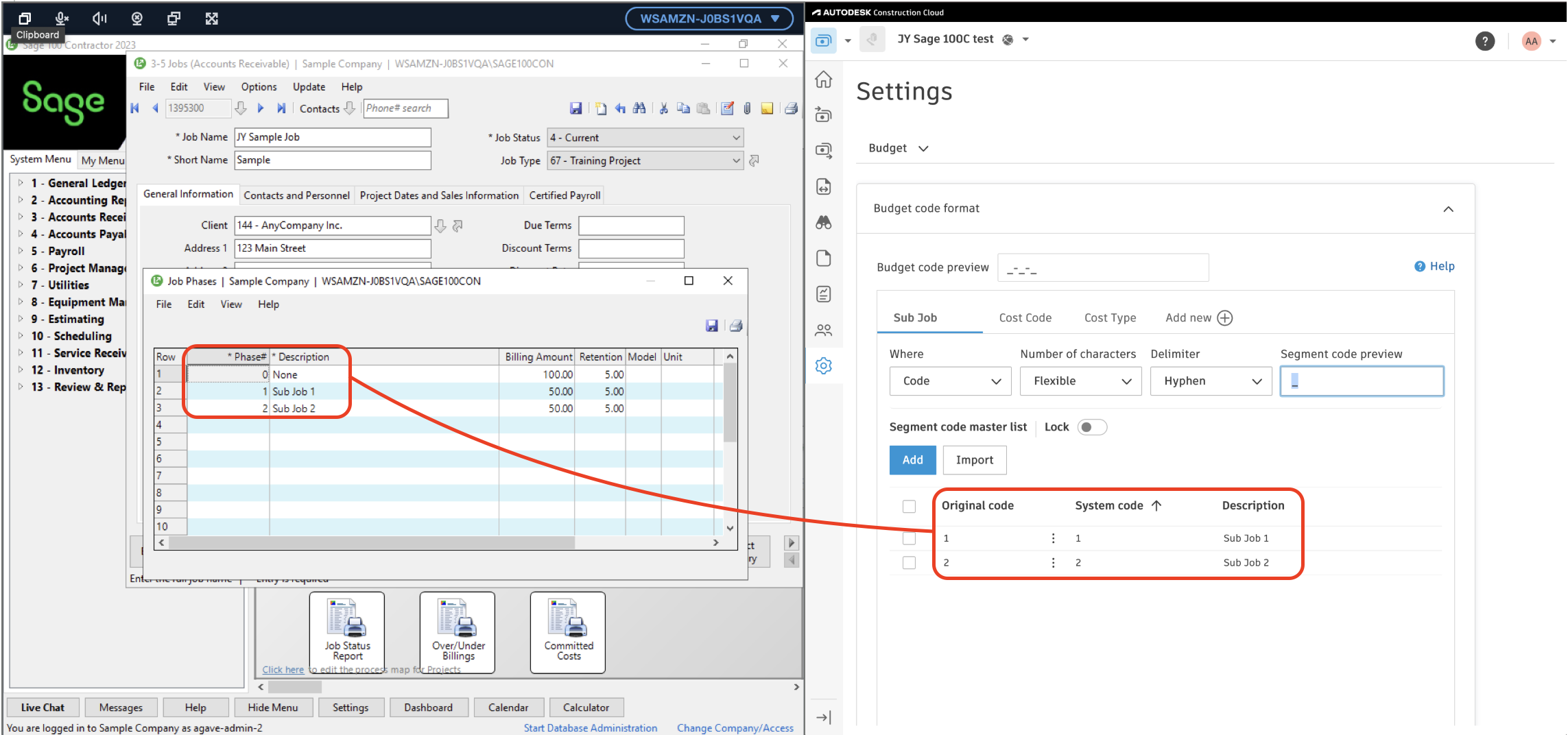The width and height of the screenshot is (1568, 735).
Task: Select the Binoculars search icon in Sage toolbar
Action: pos(639,108)
